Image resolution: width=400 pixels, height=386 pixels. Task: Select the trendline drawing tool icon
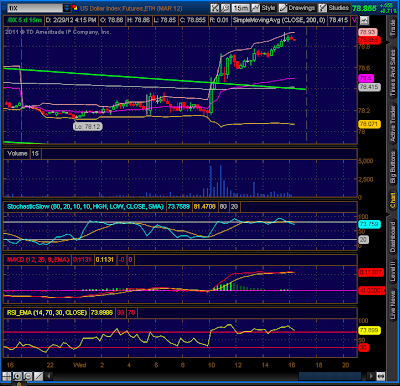pyautogui.click(x=38, y=376)
